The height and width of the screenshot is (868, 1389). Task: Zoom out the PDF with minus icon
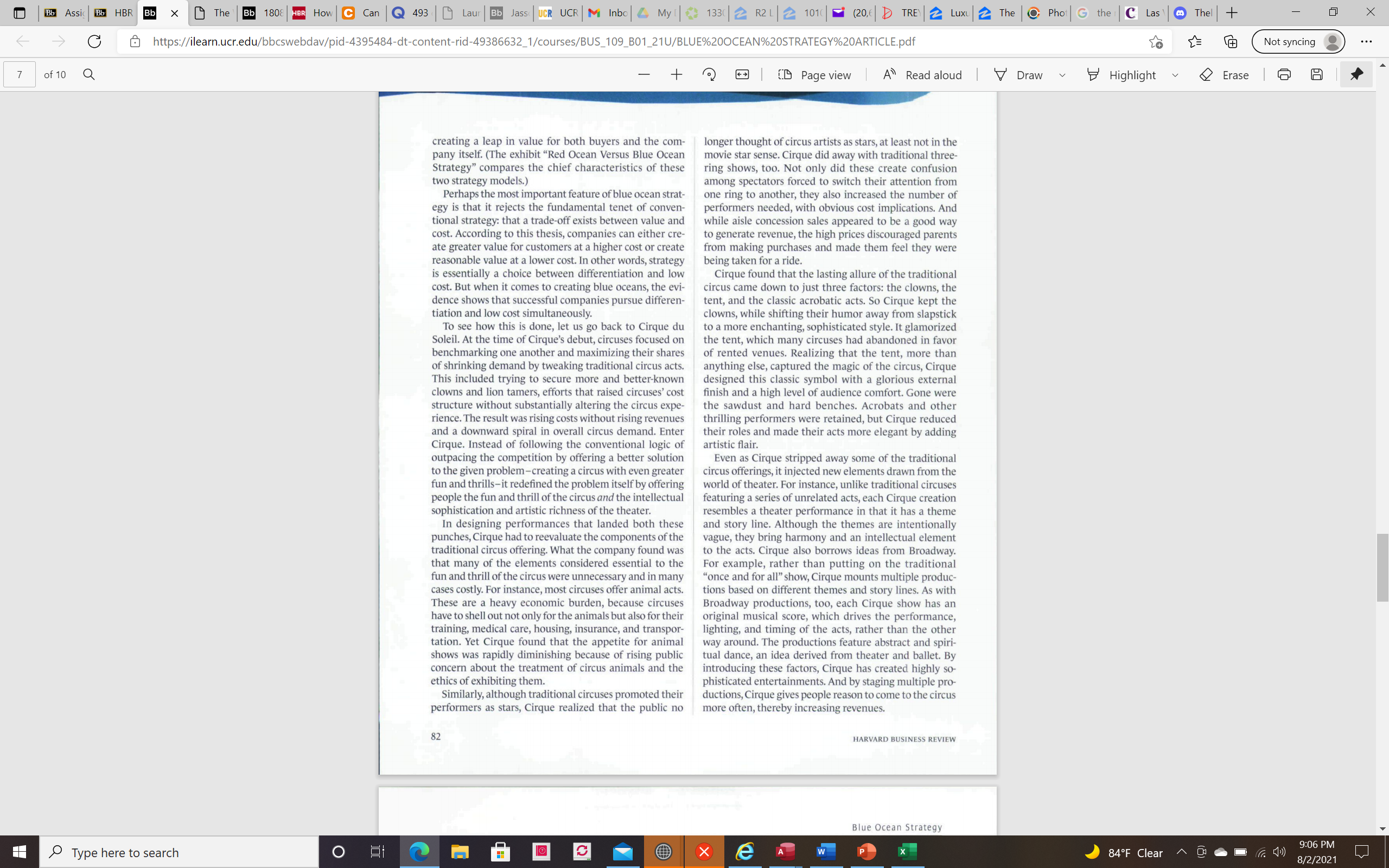644,75
